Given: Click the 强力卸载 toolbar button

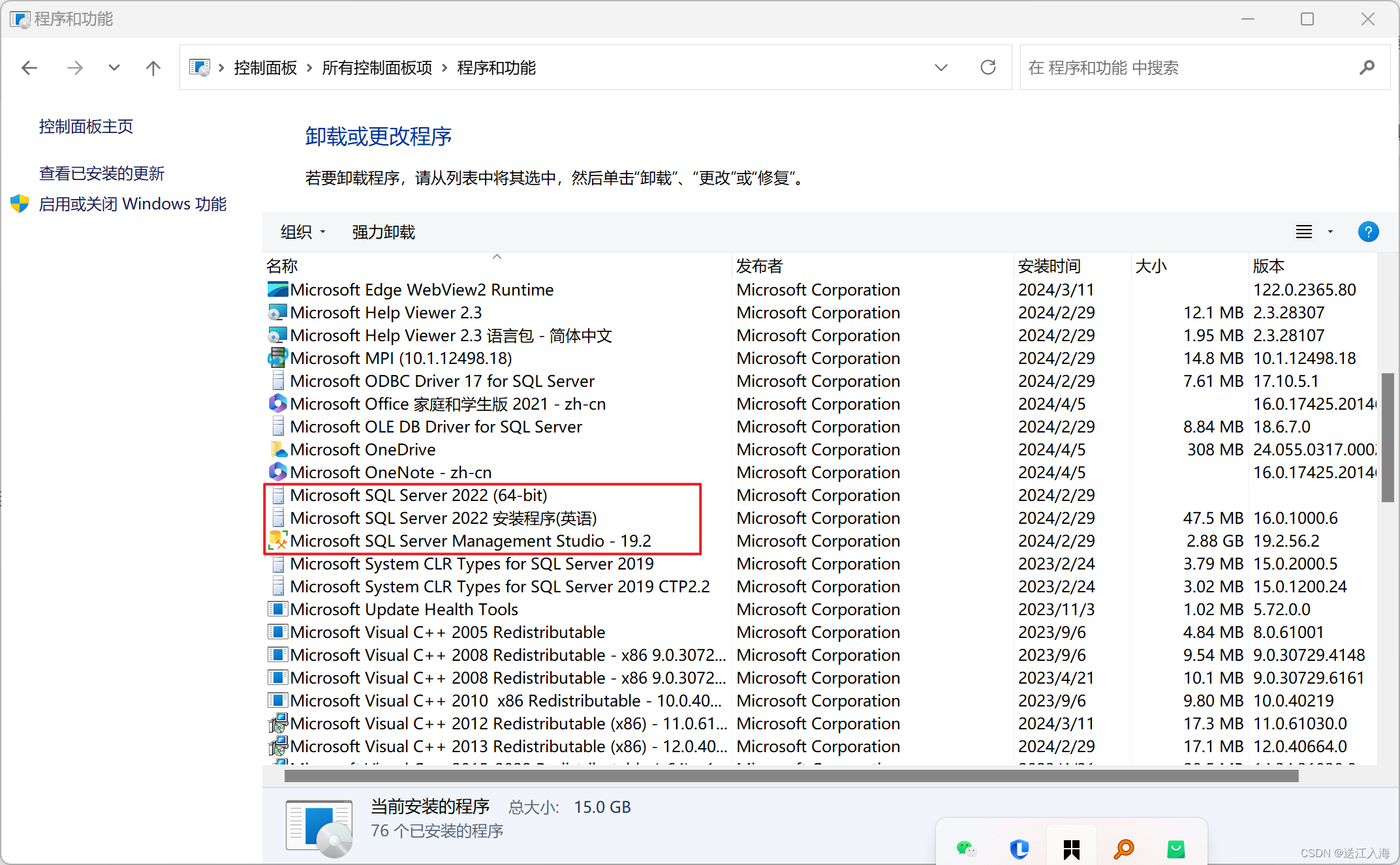Looking at the screenshot, I should [x=384, y=232].
